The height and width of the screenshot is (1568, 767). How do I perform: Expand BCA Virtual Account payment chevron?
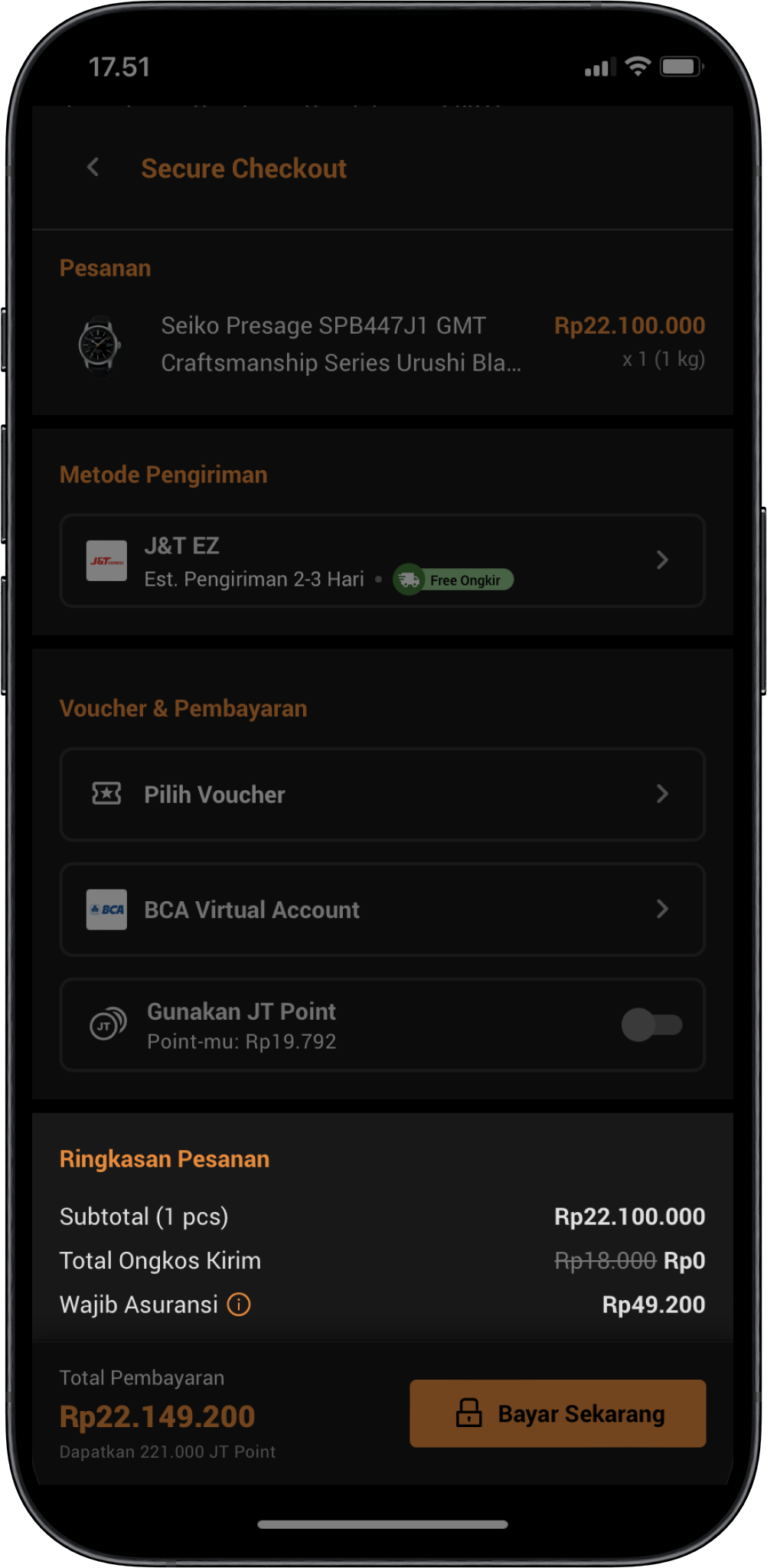(662, 910)
